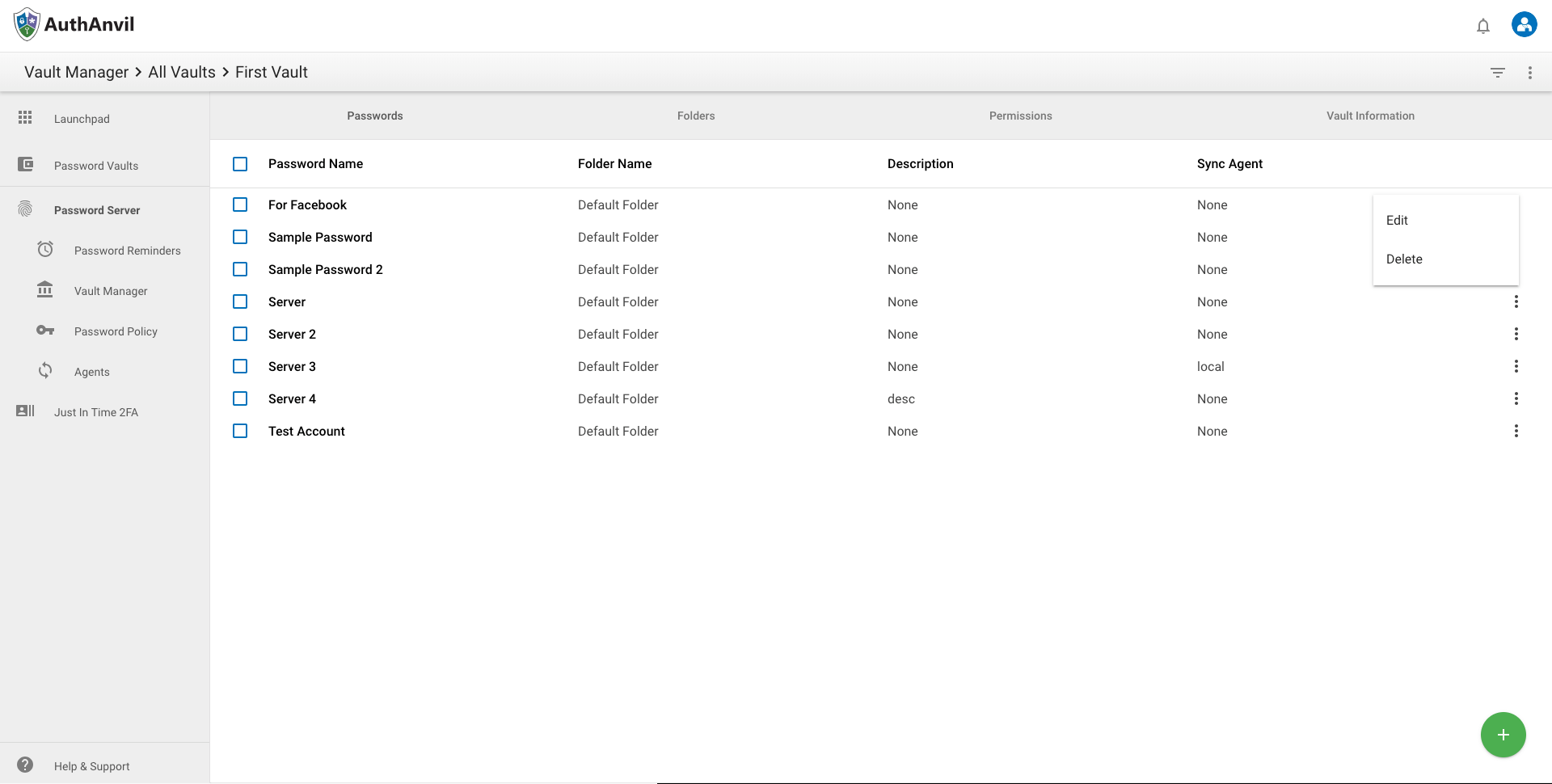
Task: Click the Launchpad grid icon
Action: tap(25, 117)
